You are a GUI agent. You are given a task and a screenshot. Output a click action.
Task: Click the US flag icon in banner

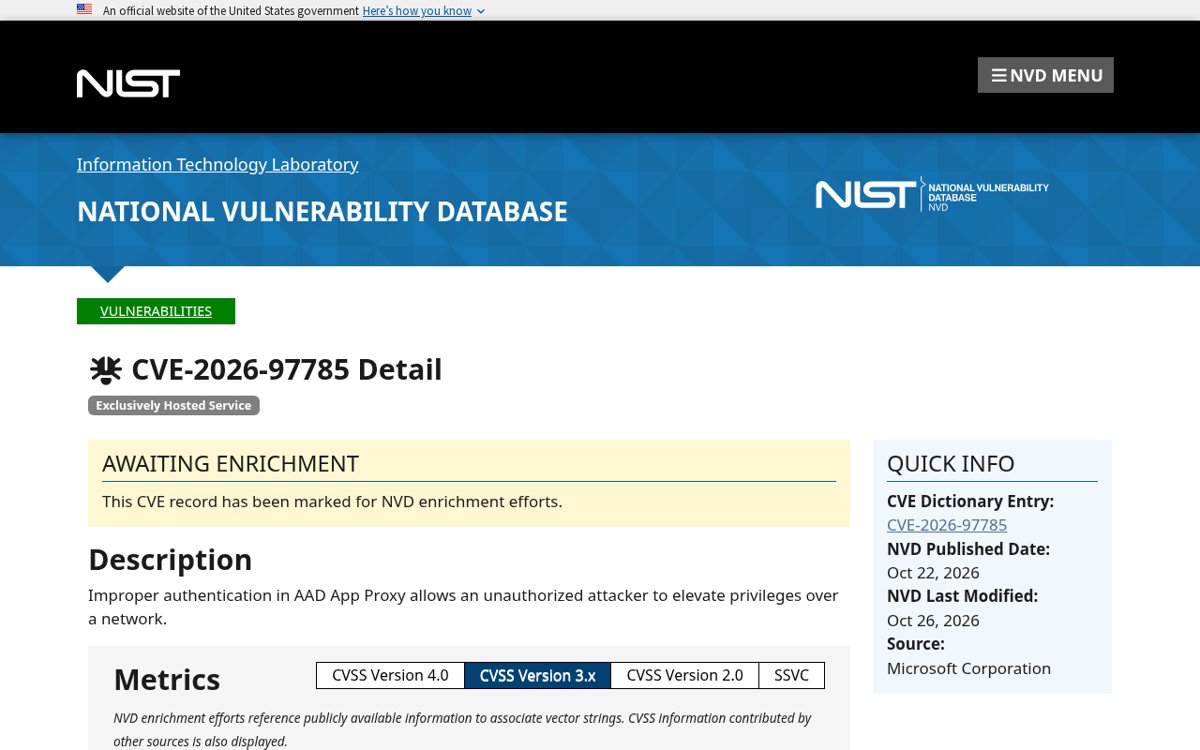click(x=84, y=10)
